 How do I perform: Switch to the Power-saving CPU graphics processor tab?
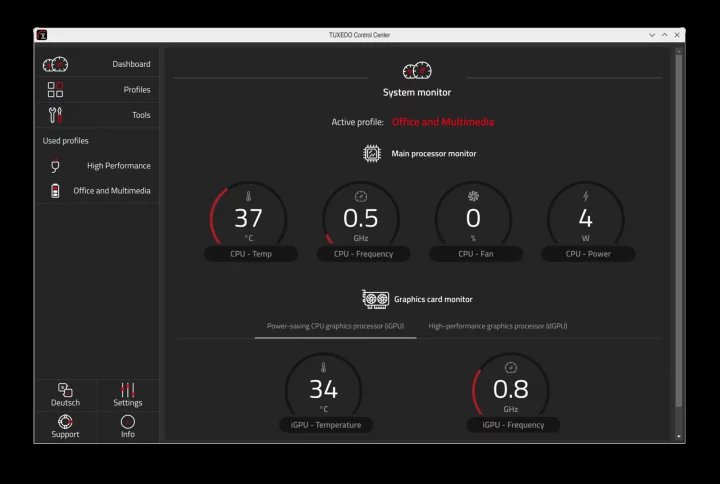335,326
